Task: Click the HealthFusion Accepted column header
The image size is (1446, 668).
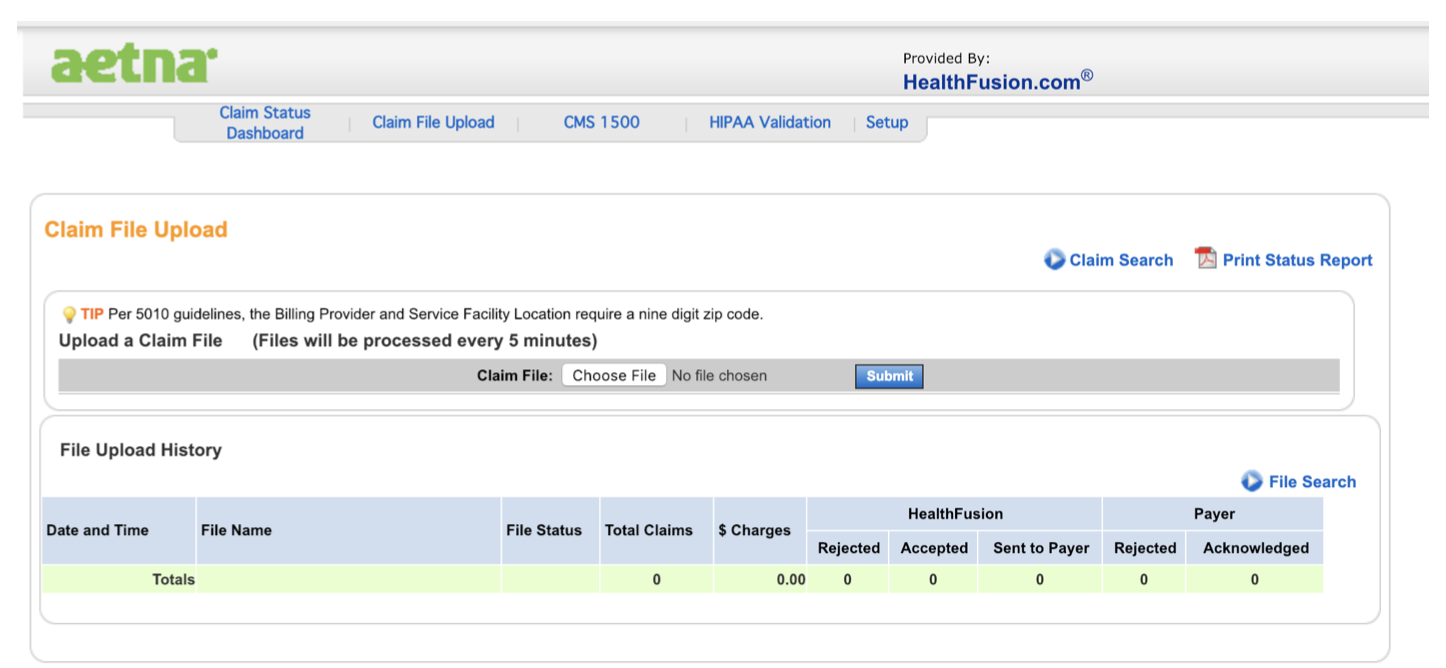Action: coord(933,547)
